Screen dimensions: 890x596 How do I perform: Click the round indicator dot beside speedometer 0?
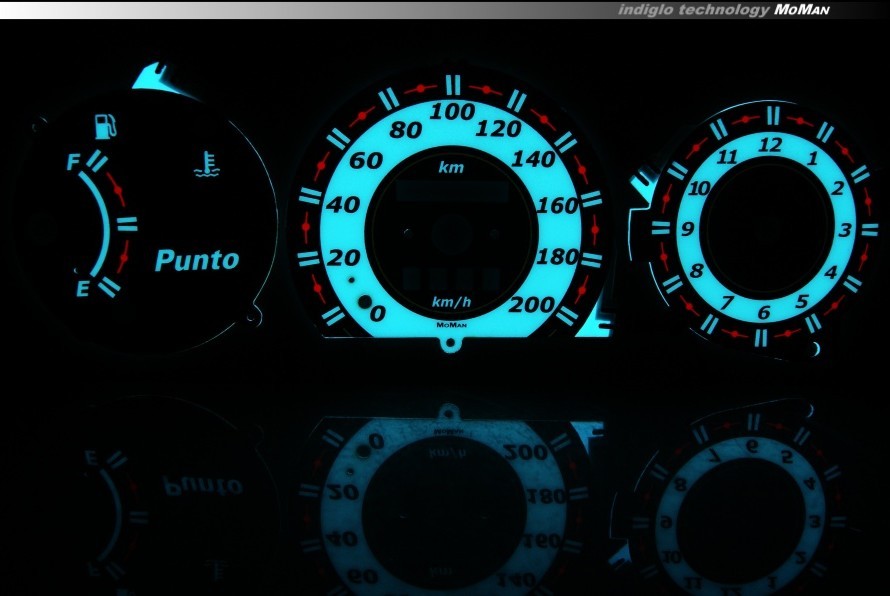point(364,304)
